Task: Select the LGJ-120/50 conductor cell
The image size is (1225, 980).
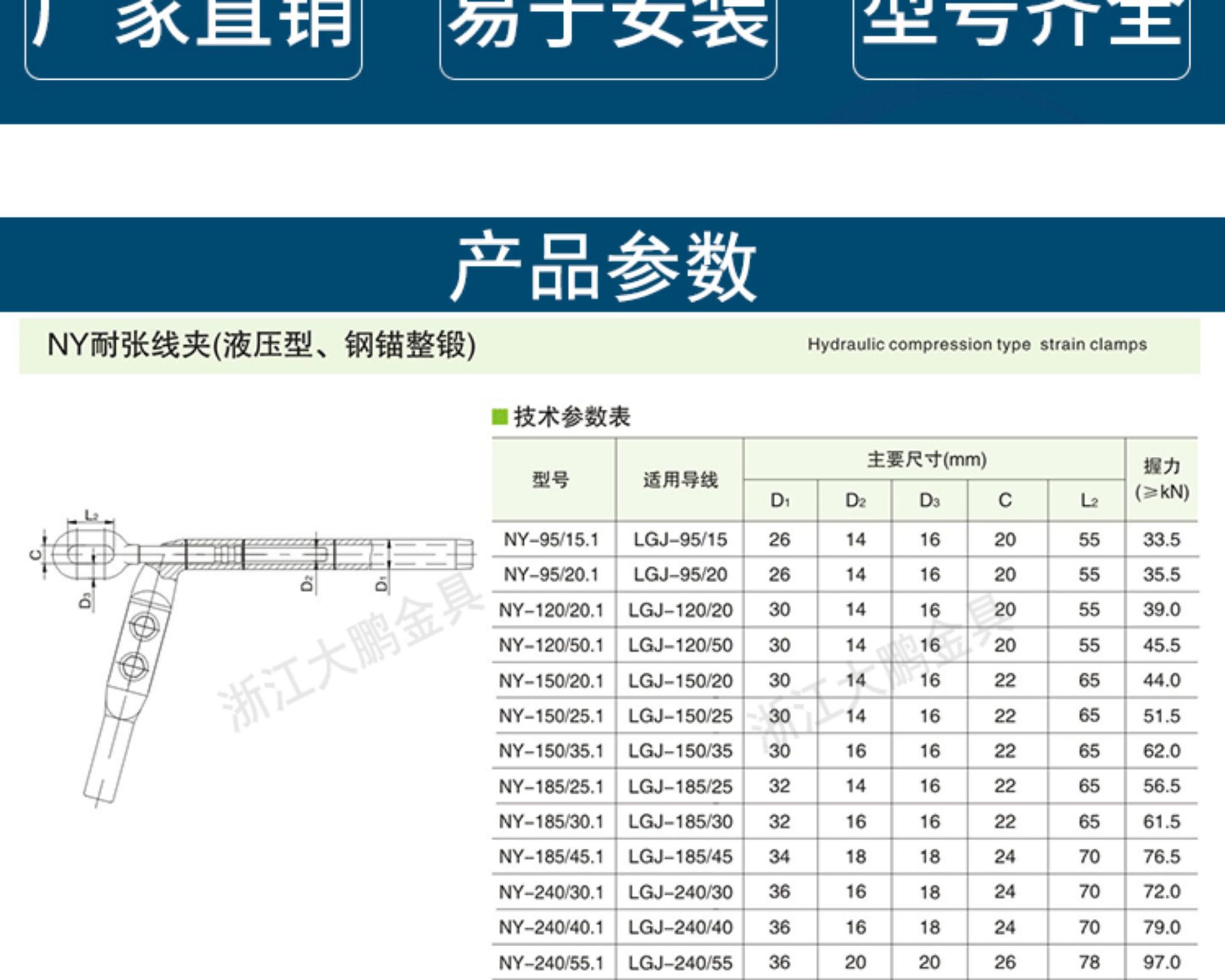Action: point(680,646)
